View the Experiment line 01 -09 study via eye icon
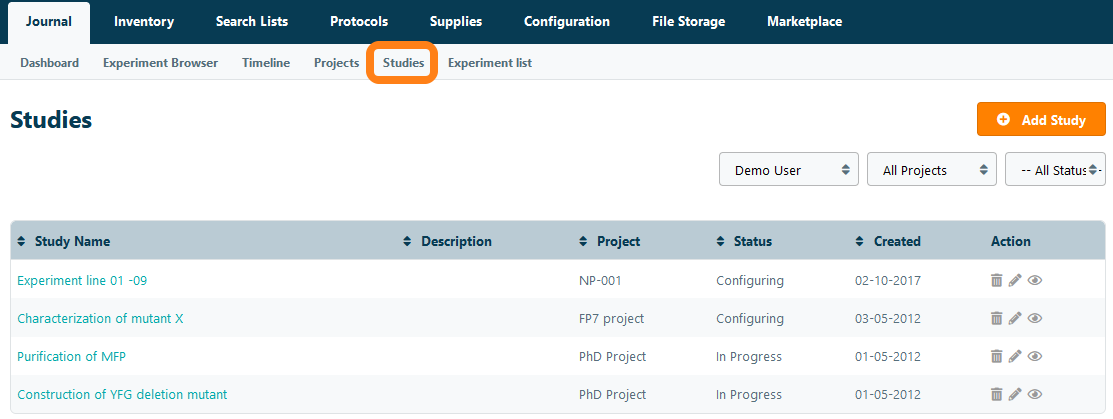 click(1035, 281)
